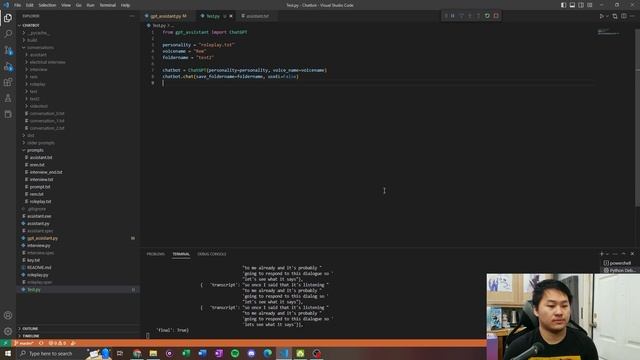The image size is (640, 360).
Task: Click the Windows Start button
Action: click(x=7, y=353)
